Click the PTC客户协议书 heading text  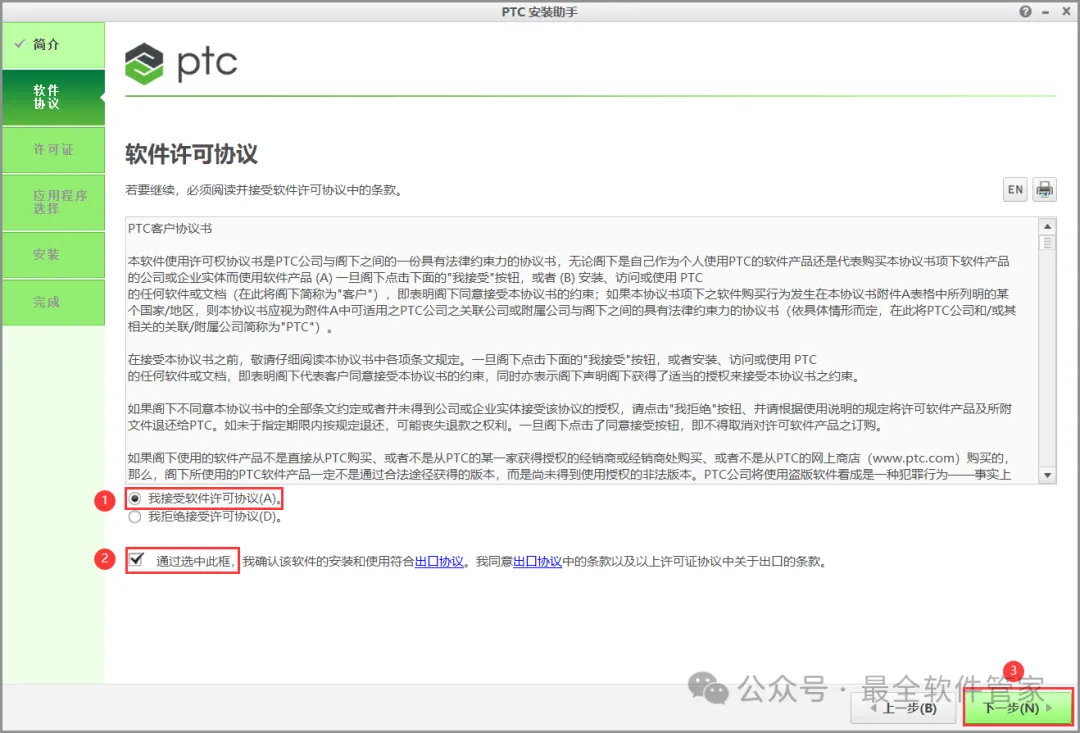tap(170, 229)
